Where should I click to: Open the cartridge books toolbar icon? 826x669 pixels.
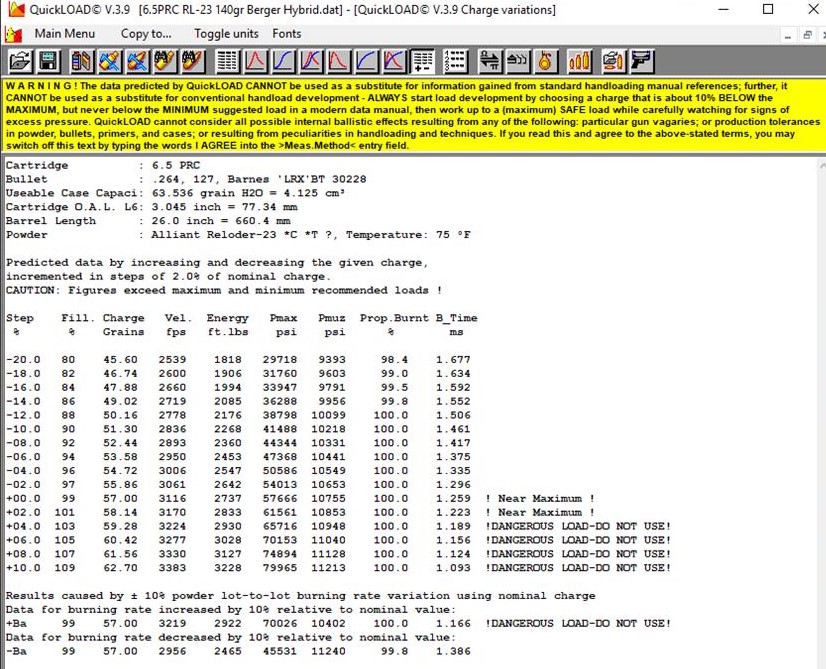click(81, 61)
